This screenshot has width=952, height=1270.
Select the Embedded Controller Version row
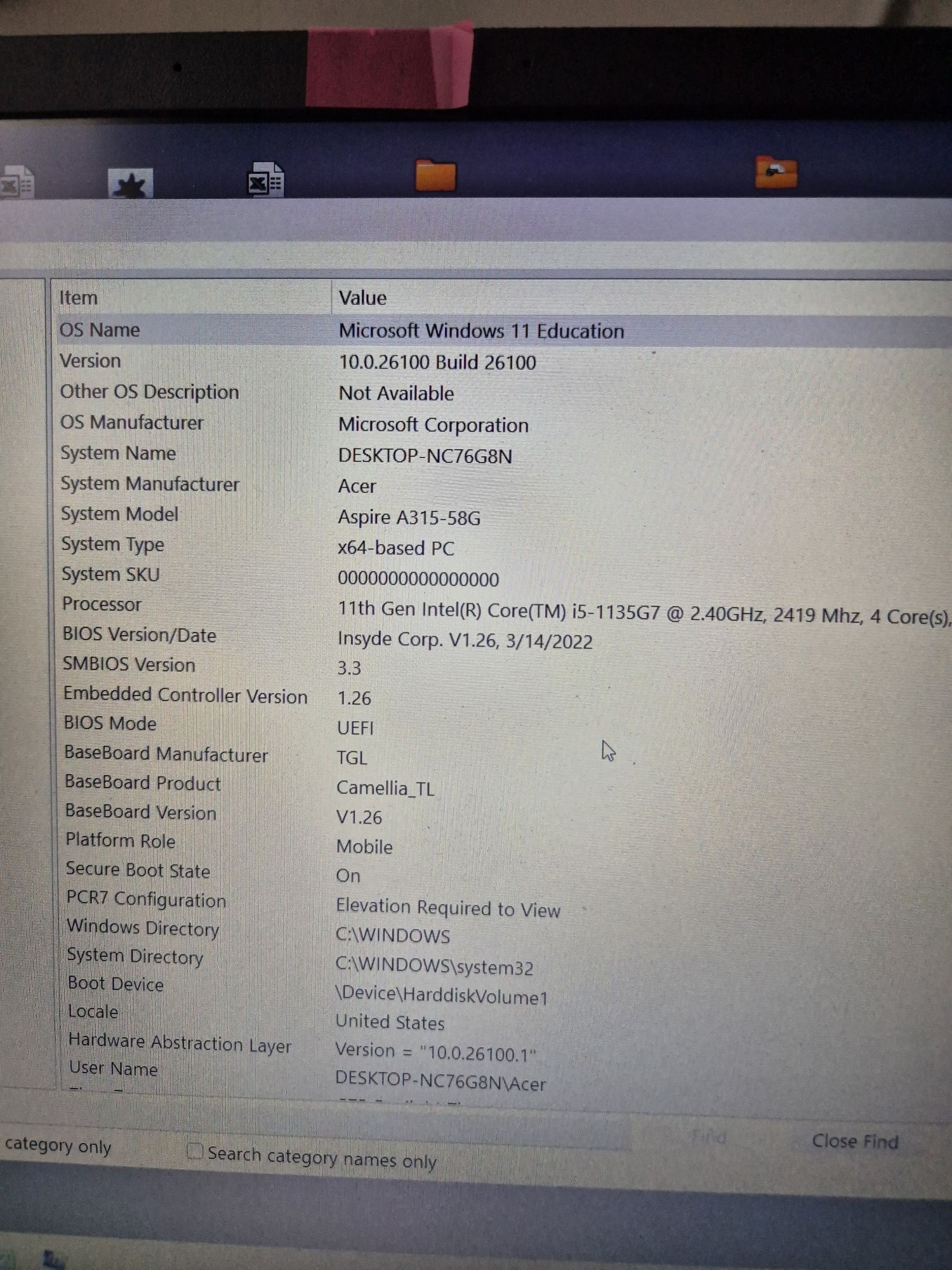(x=185, y=695)
